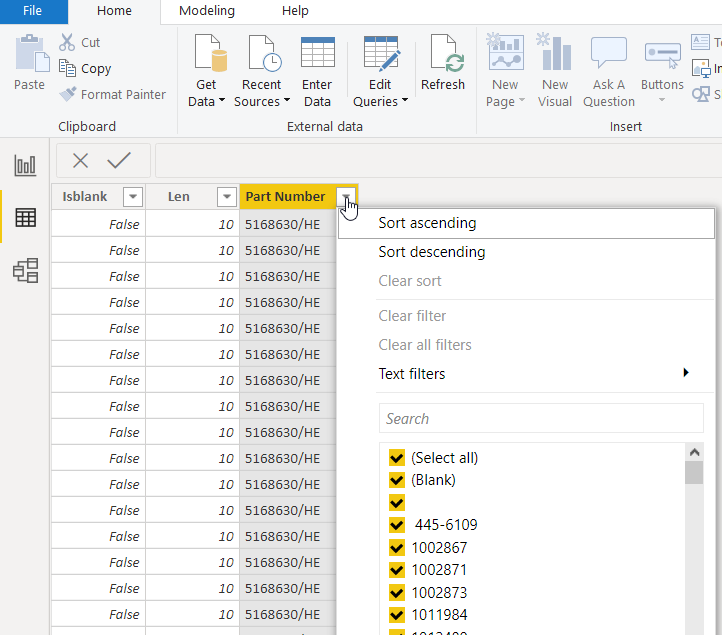Insert an Image icon

click(701, 69)
